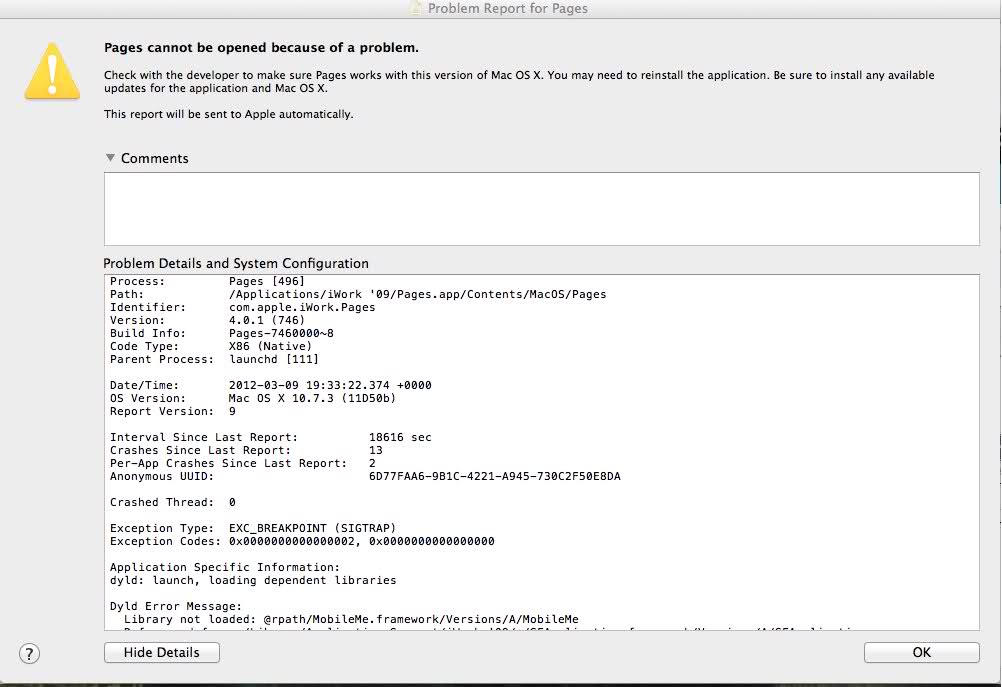Image resolution: width=1002 pixels, height=687 pixels.
Task: Open help with the question mark button
Action: (29, 653)
